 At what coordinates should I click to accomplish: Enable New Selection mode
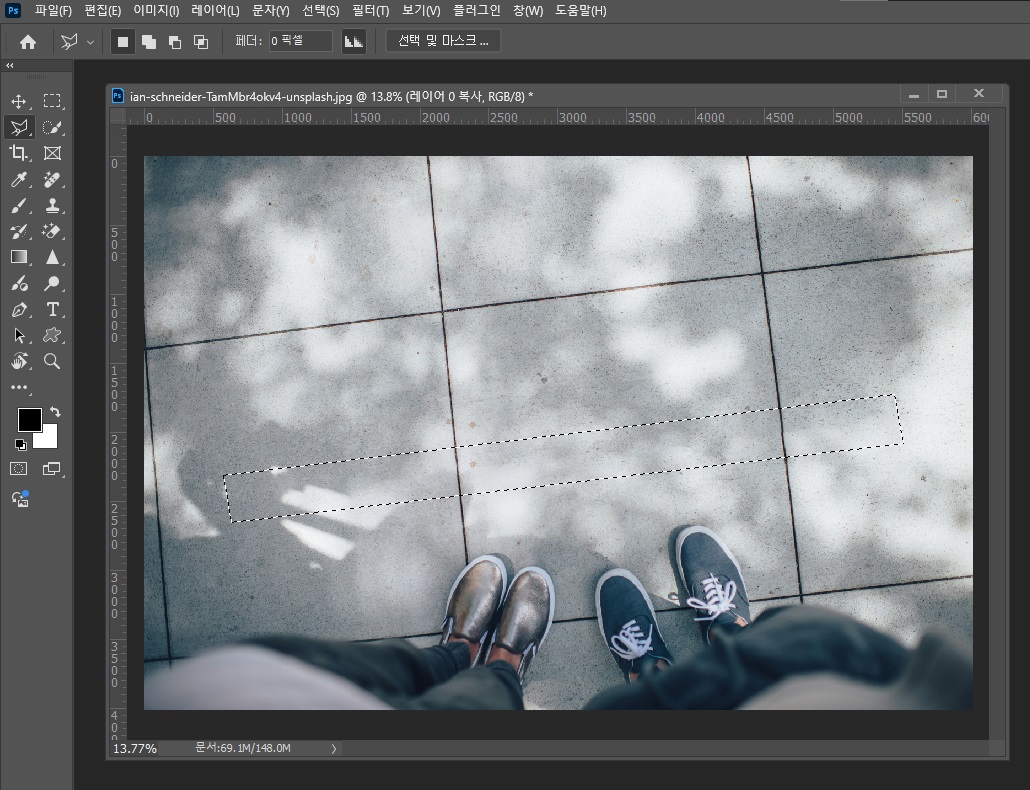click(x=123, y=42)
